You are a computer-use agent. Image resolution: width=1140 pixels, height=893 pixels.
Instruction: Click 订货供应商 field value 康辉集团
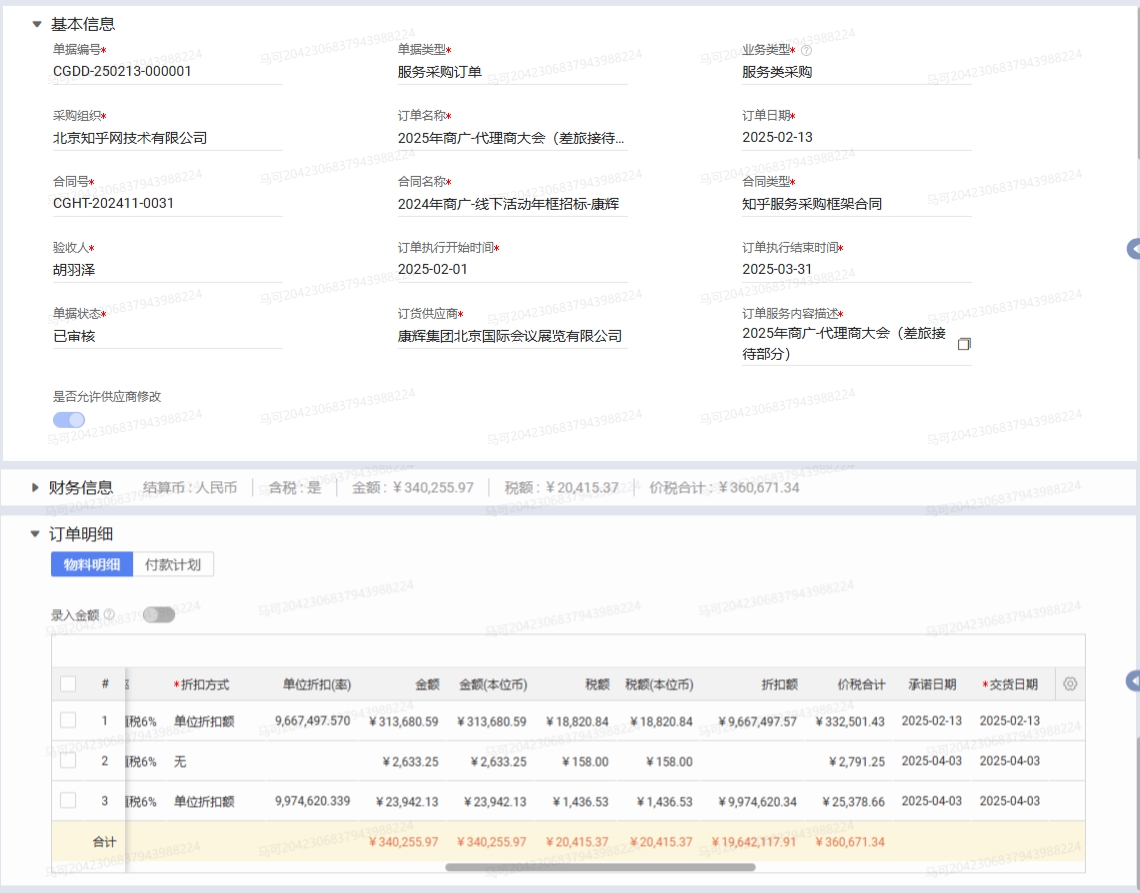tap(511, 336)
